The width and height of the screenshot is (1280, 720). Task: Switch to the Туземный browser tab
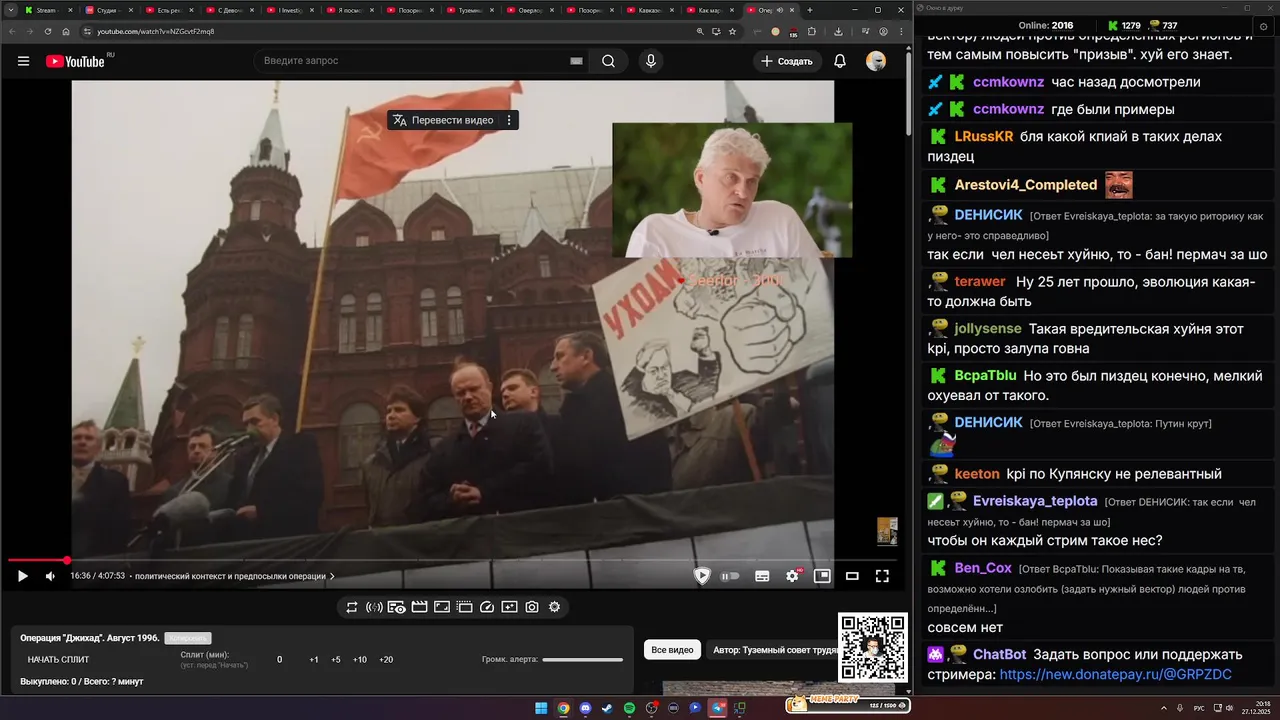[x=471, y=10]
